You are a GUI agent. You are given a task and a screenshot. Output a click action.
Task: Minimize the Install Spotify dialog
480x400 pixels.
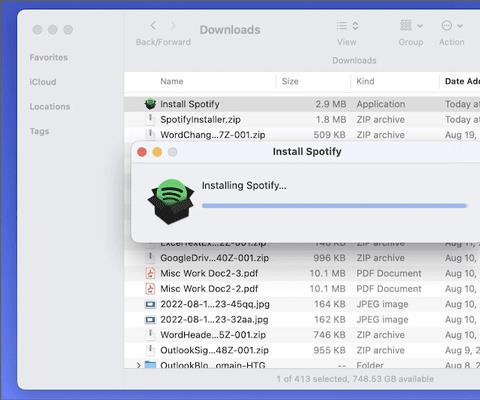click(157, 152)
